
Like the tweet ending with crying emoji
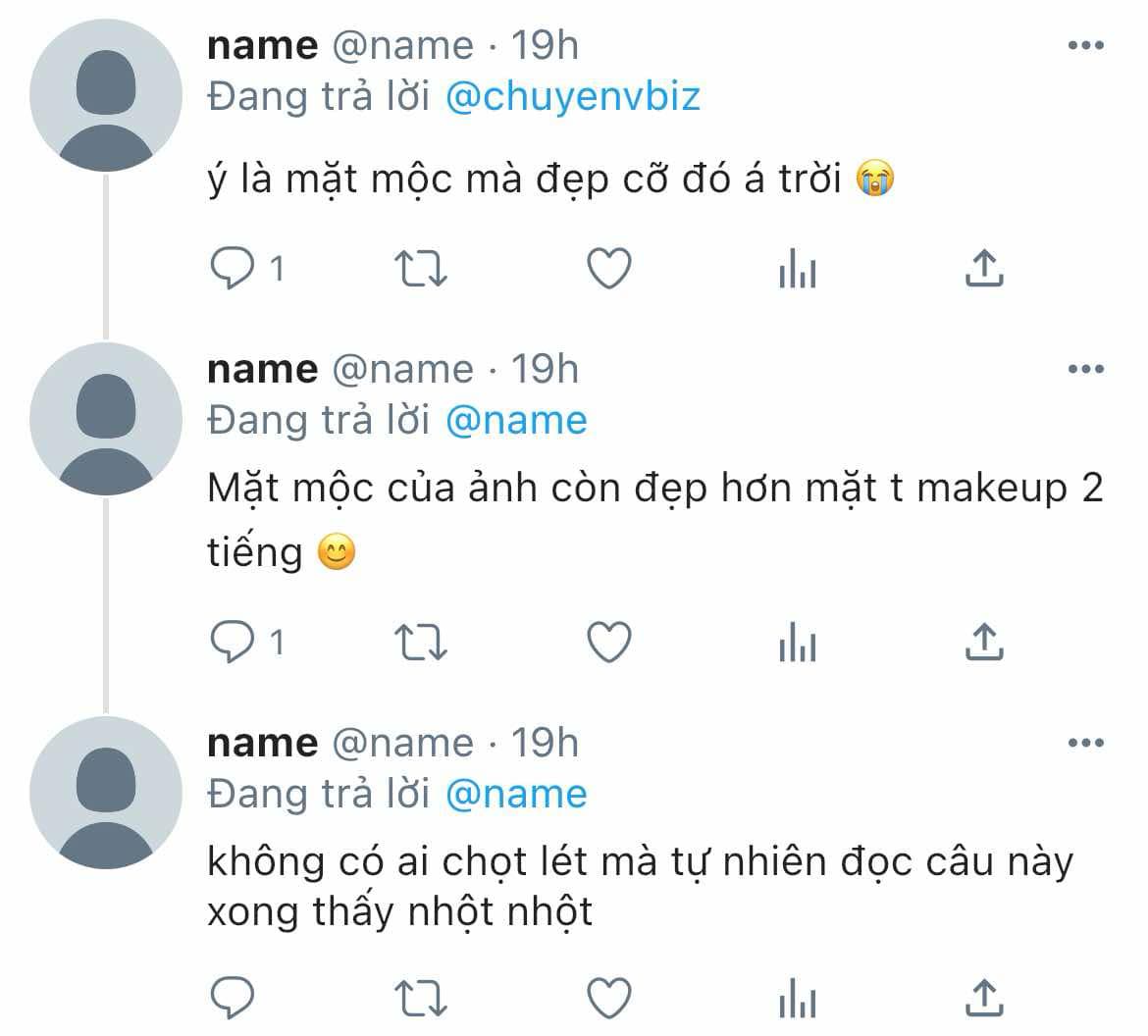pos(609,268)
